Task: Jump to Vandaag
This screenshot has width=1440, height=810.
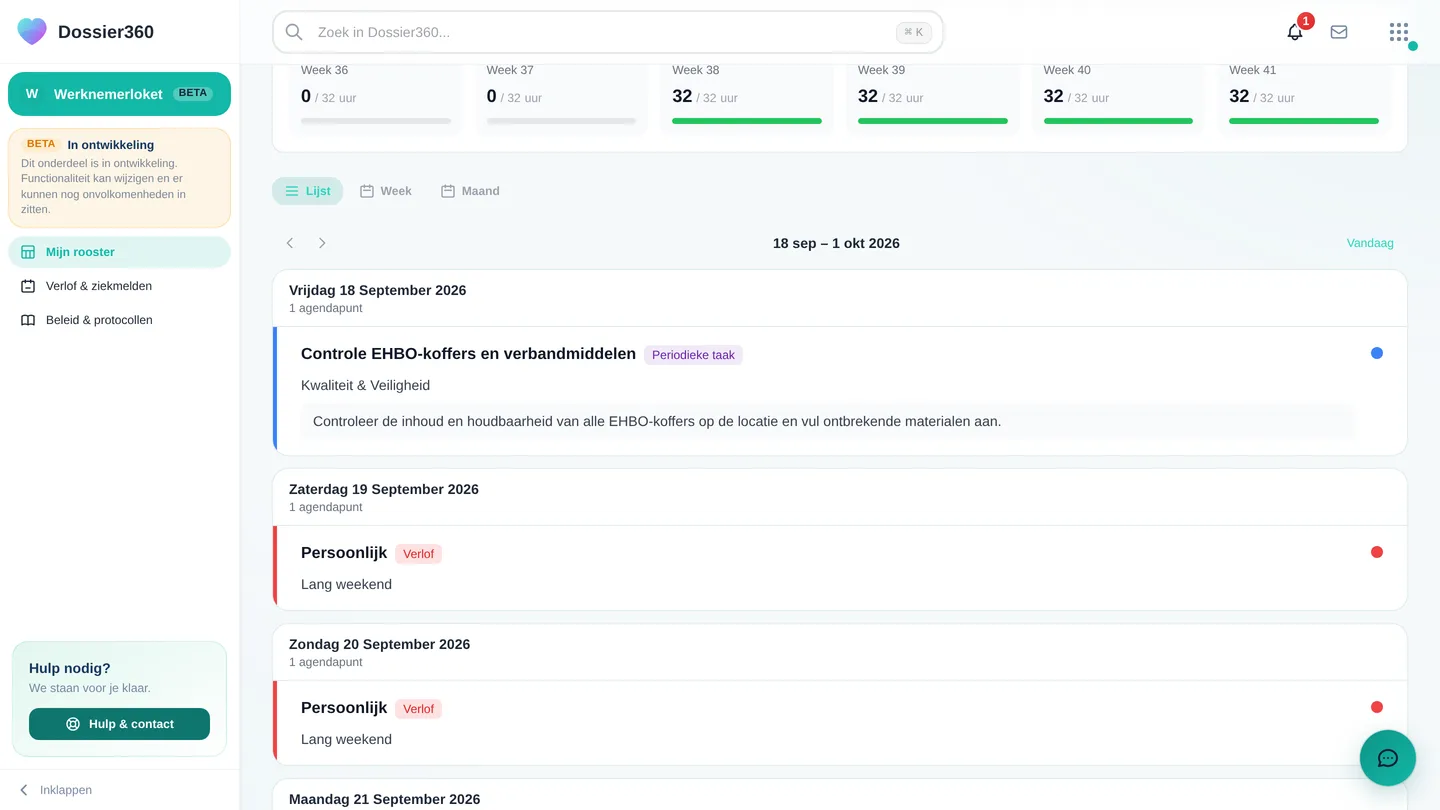Action: (x=1370, y=243)
